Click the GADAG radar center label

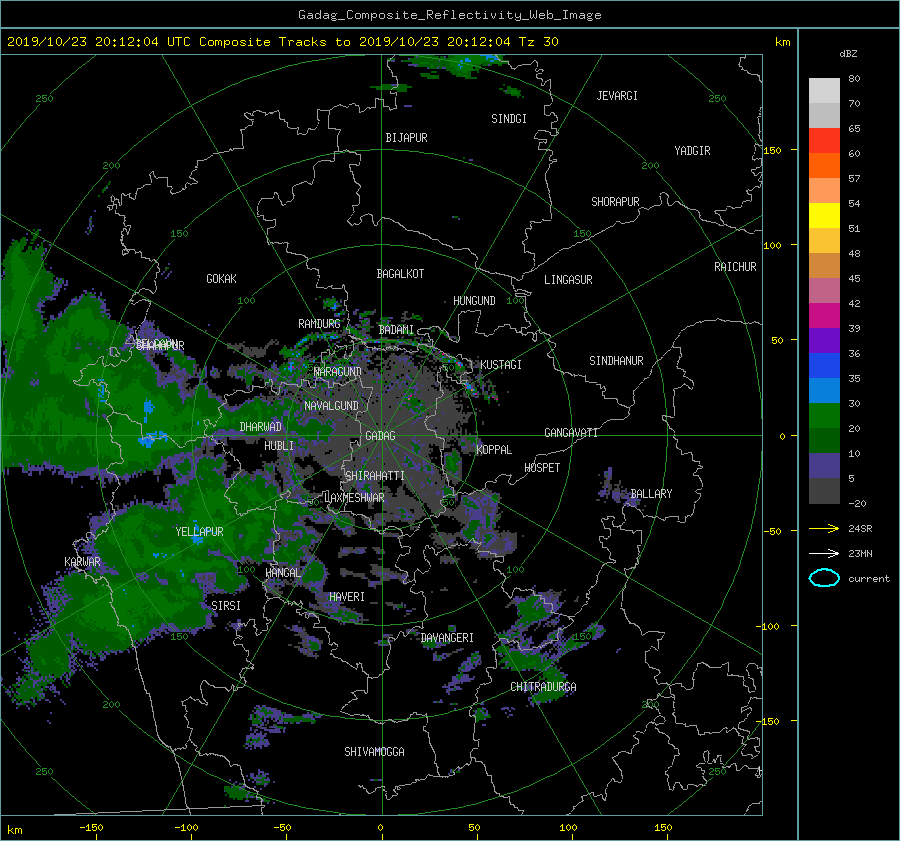click(381, 436)
